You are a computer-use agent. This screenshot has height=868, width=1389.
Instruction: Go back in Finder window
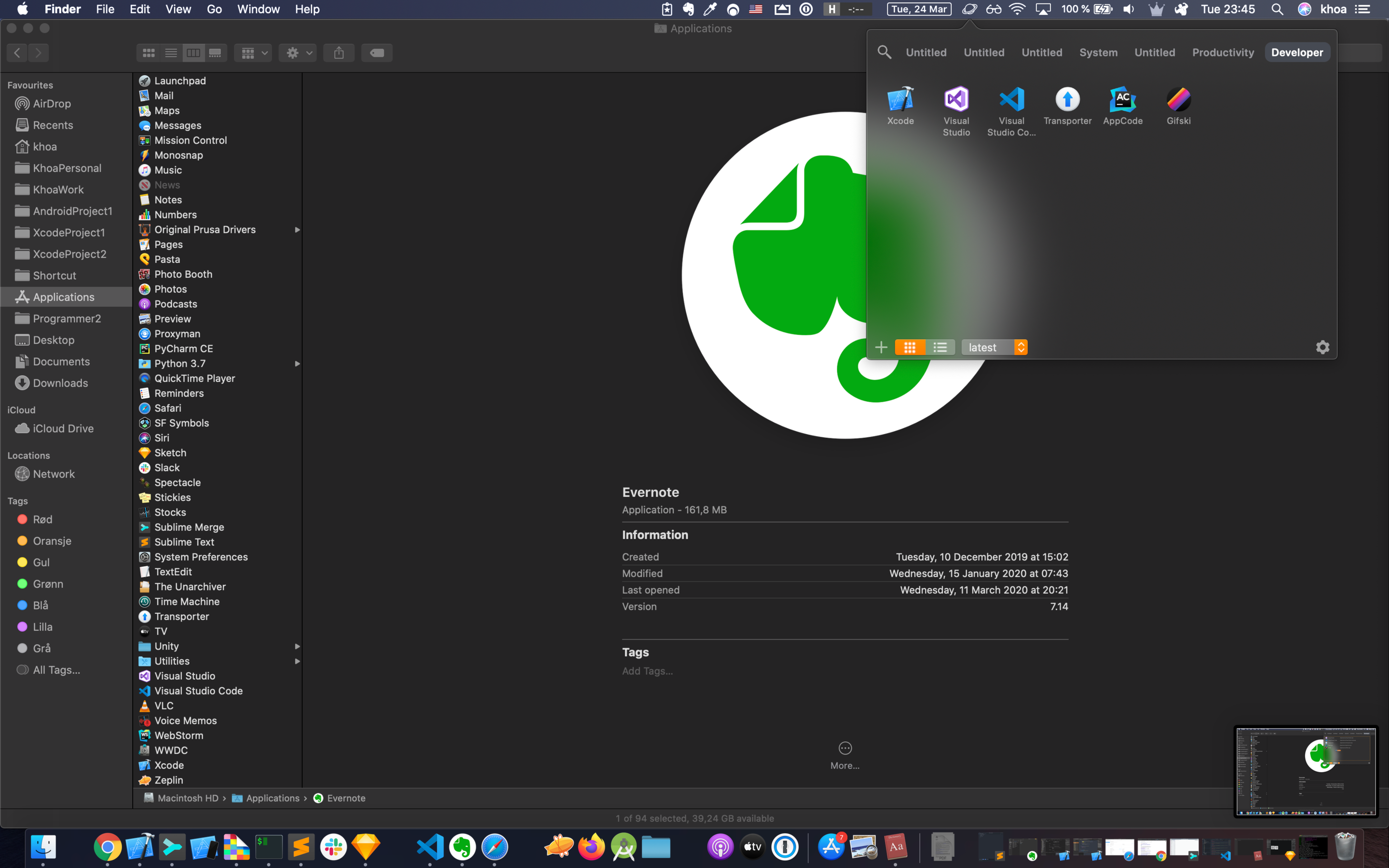[17, 53]
